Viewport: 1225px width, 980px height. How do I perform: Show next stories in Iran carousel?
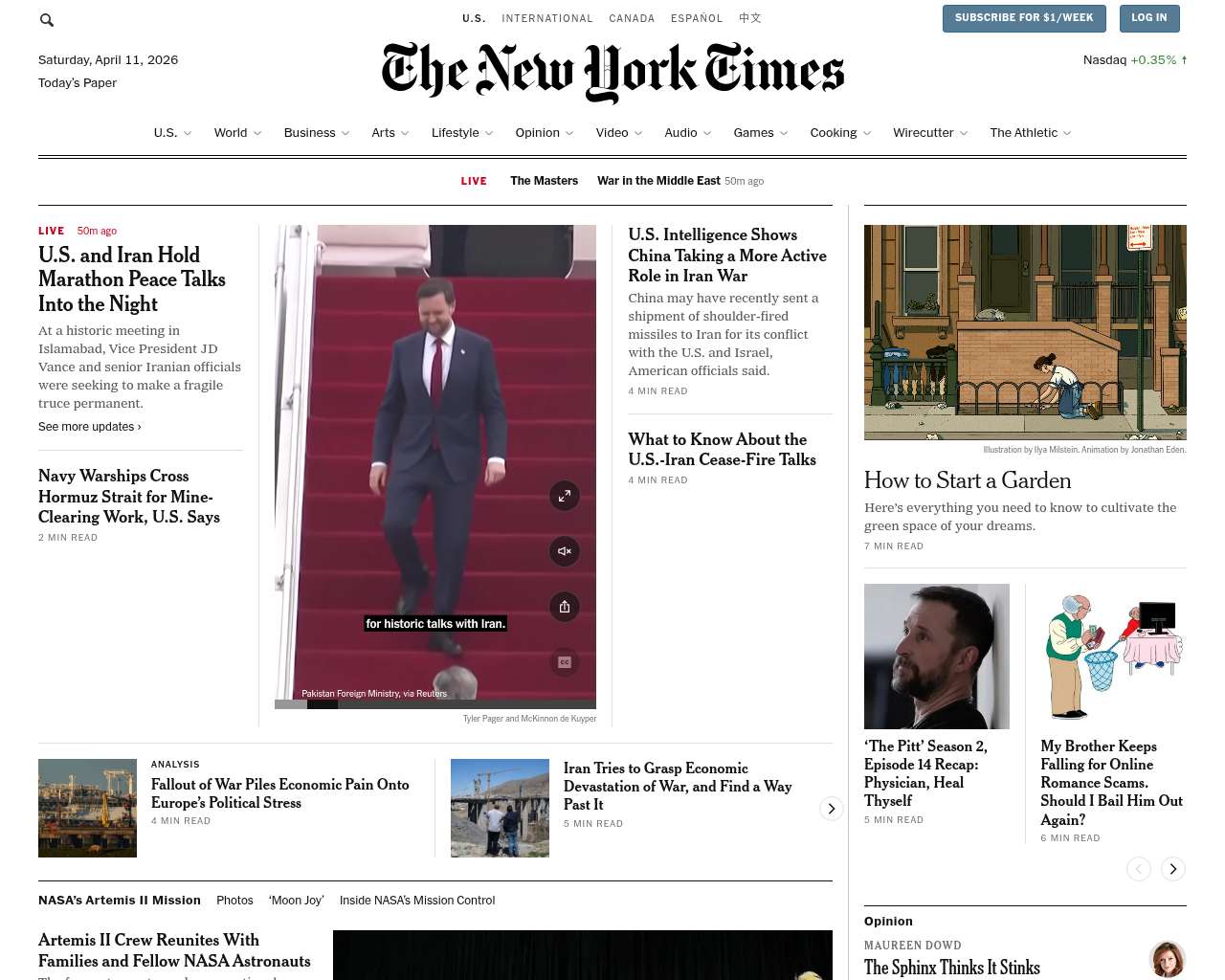click(x=832, y=809)
